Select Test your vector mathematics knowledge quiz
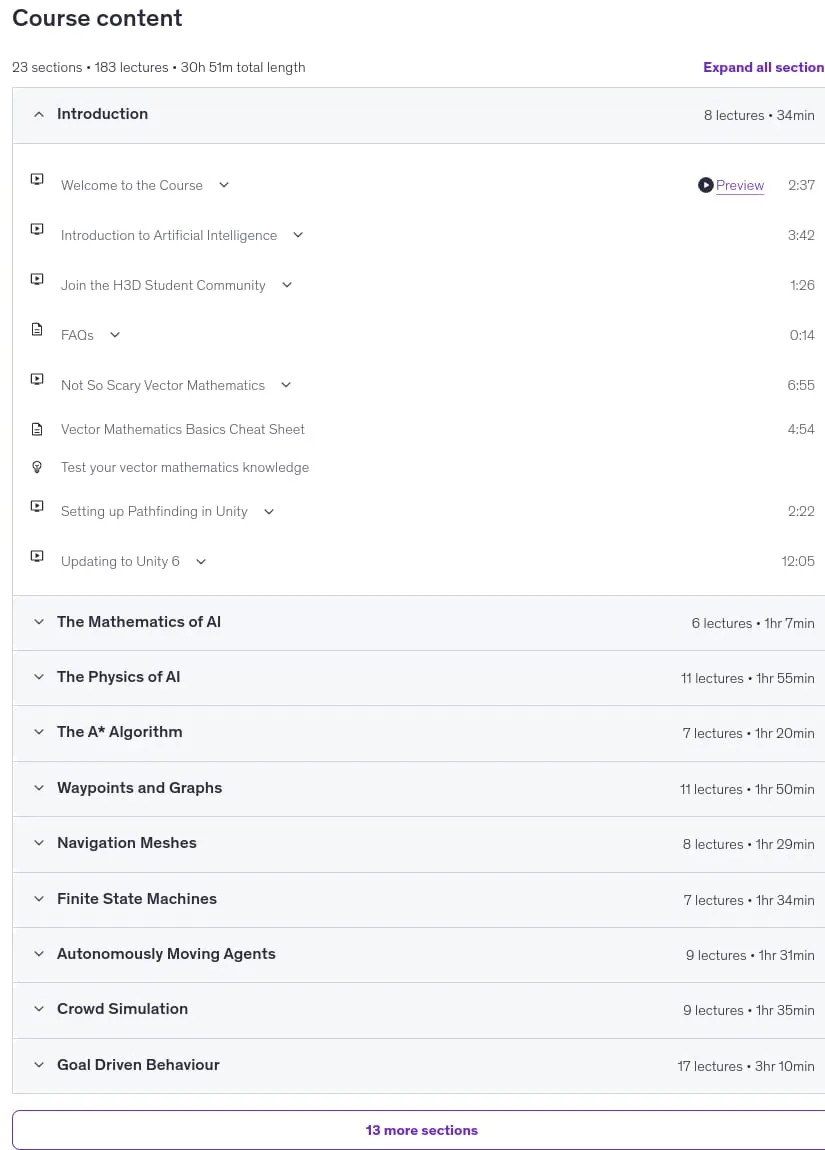 tap(185, 467)
